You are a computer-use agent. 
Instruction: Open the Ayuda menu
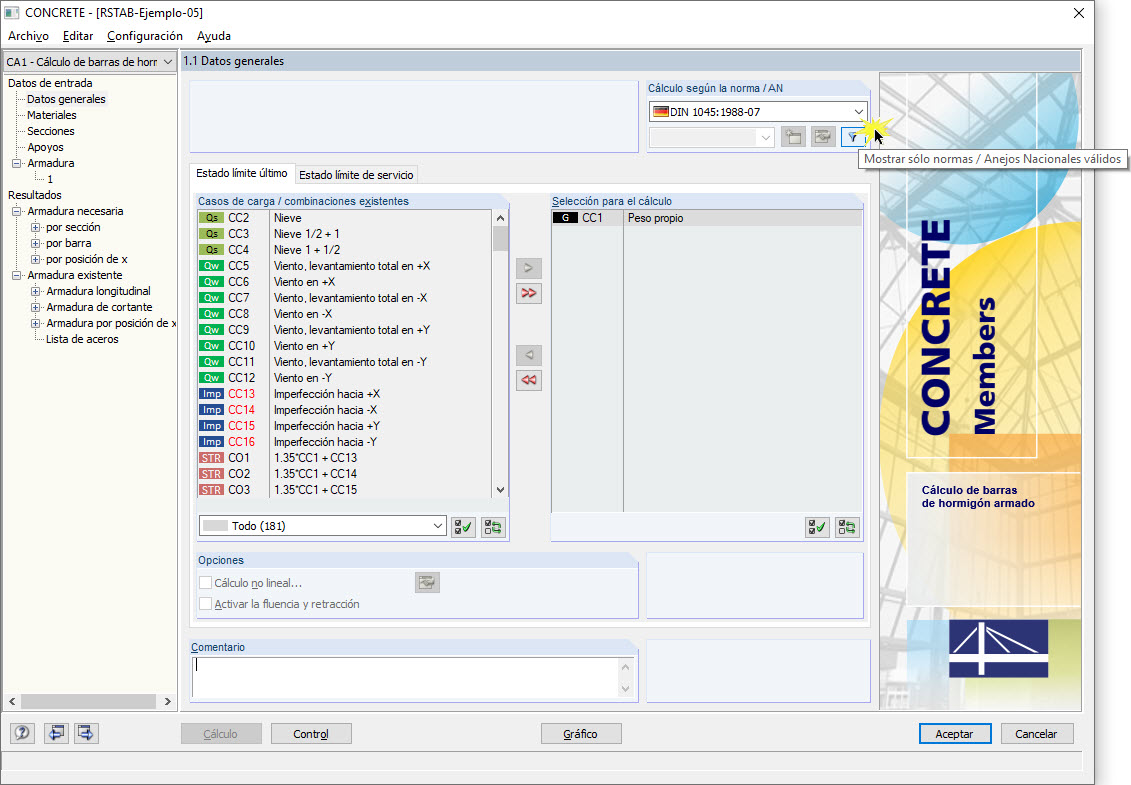coord(214,36)
